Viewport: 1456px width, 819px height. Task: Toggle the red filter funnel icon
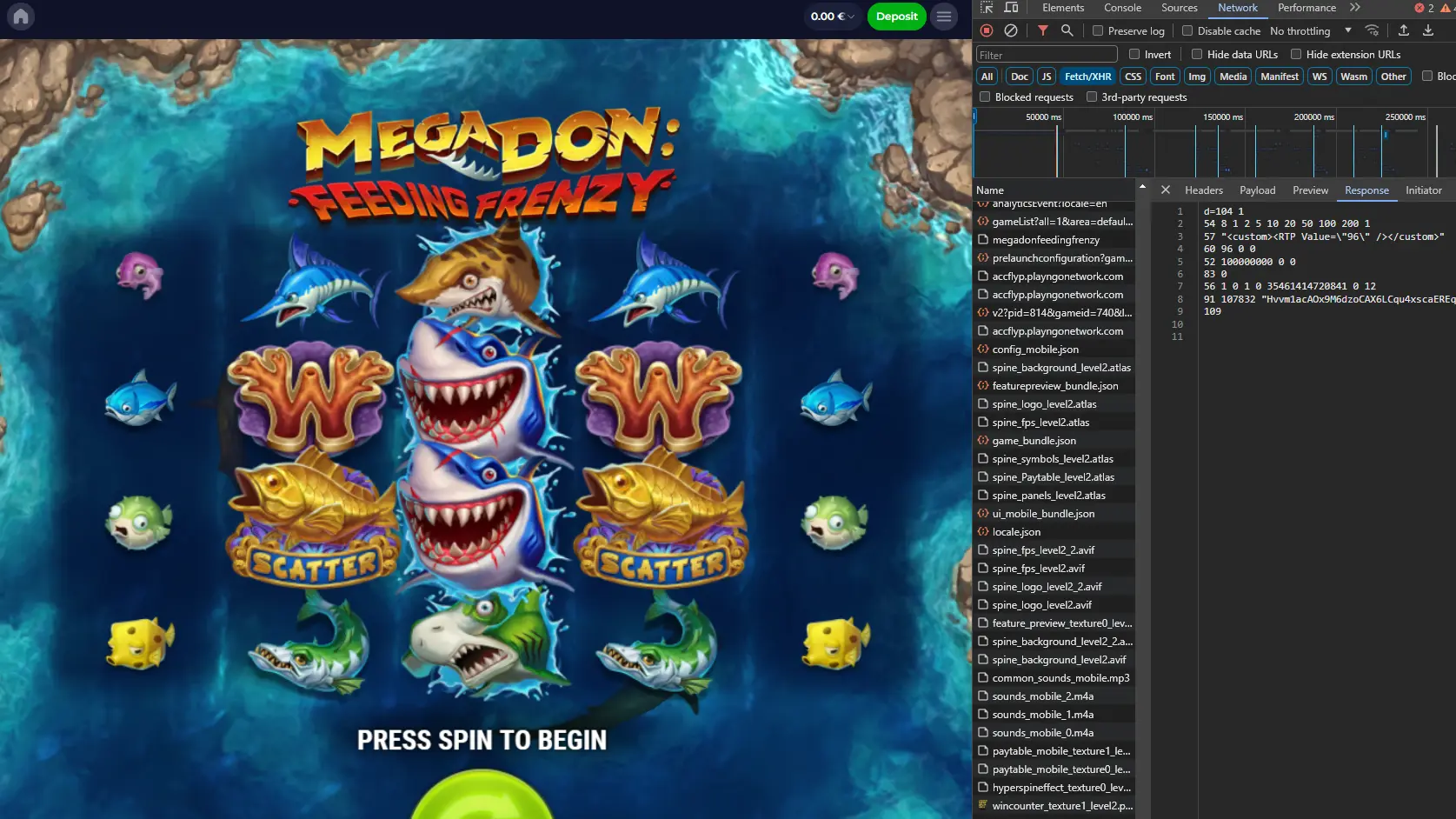click(1043, 30)
